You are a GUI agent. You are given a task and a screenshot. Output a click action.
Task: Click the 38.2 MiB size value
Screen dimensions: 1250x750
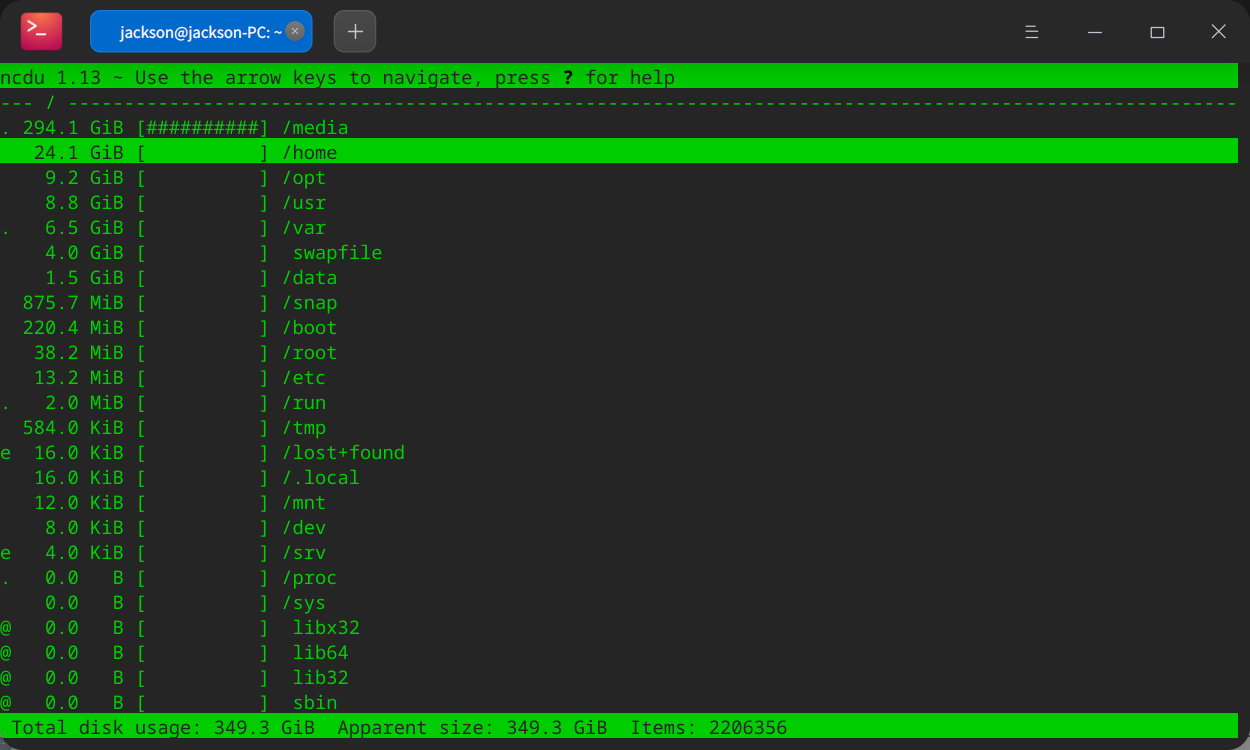[x=79, y=353]
